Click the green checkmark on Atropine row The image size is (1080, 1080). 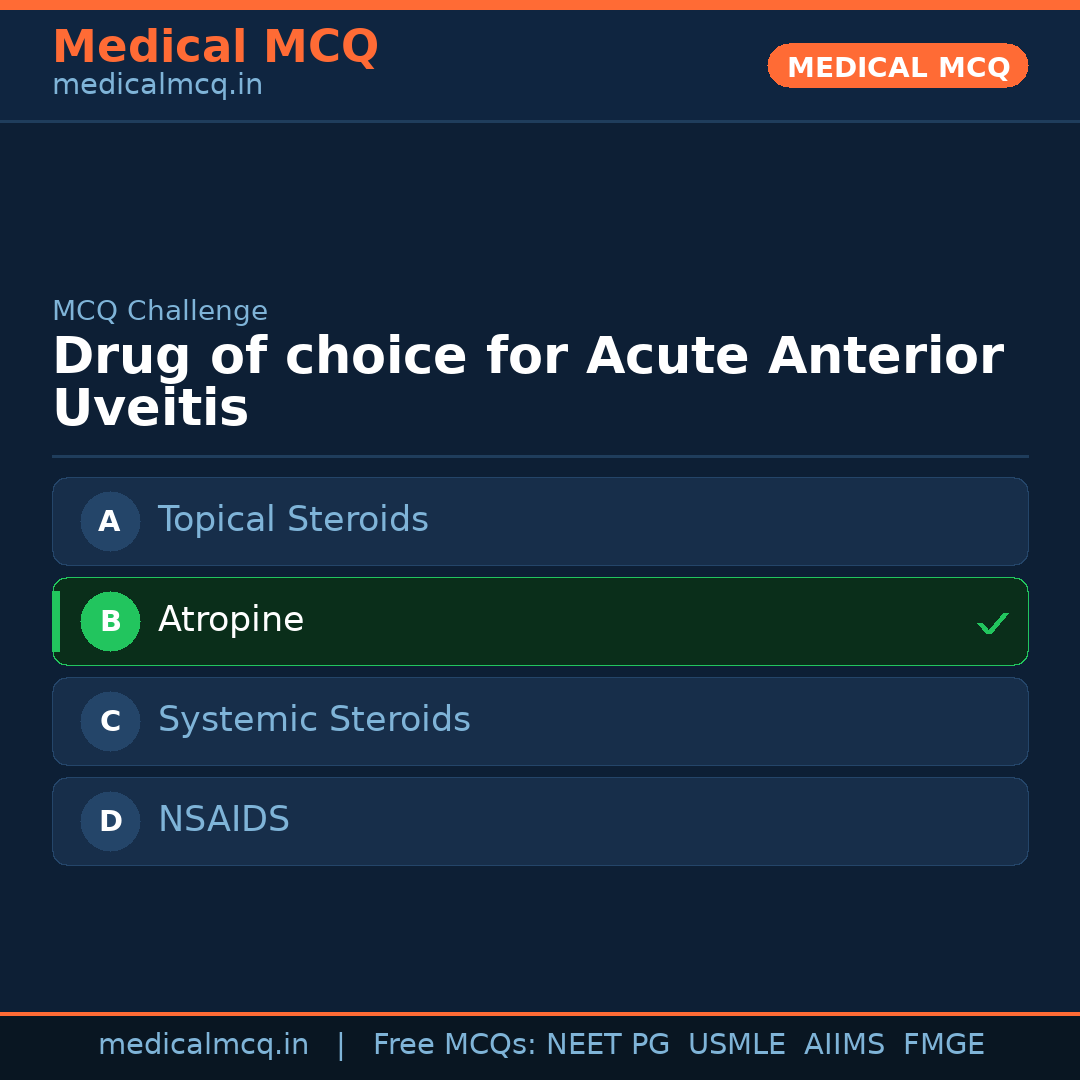[992, 623]
